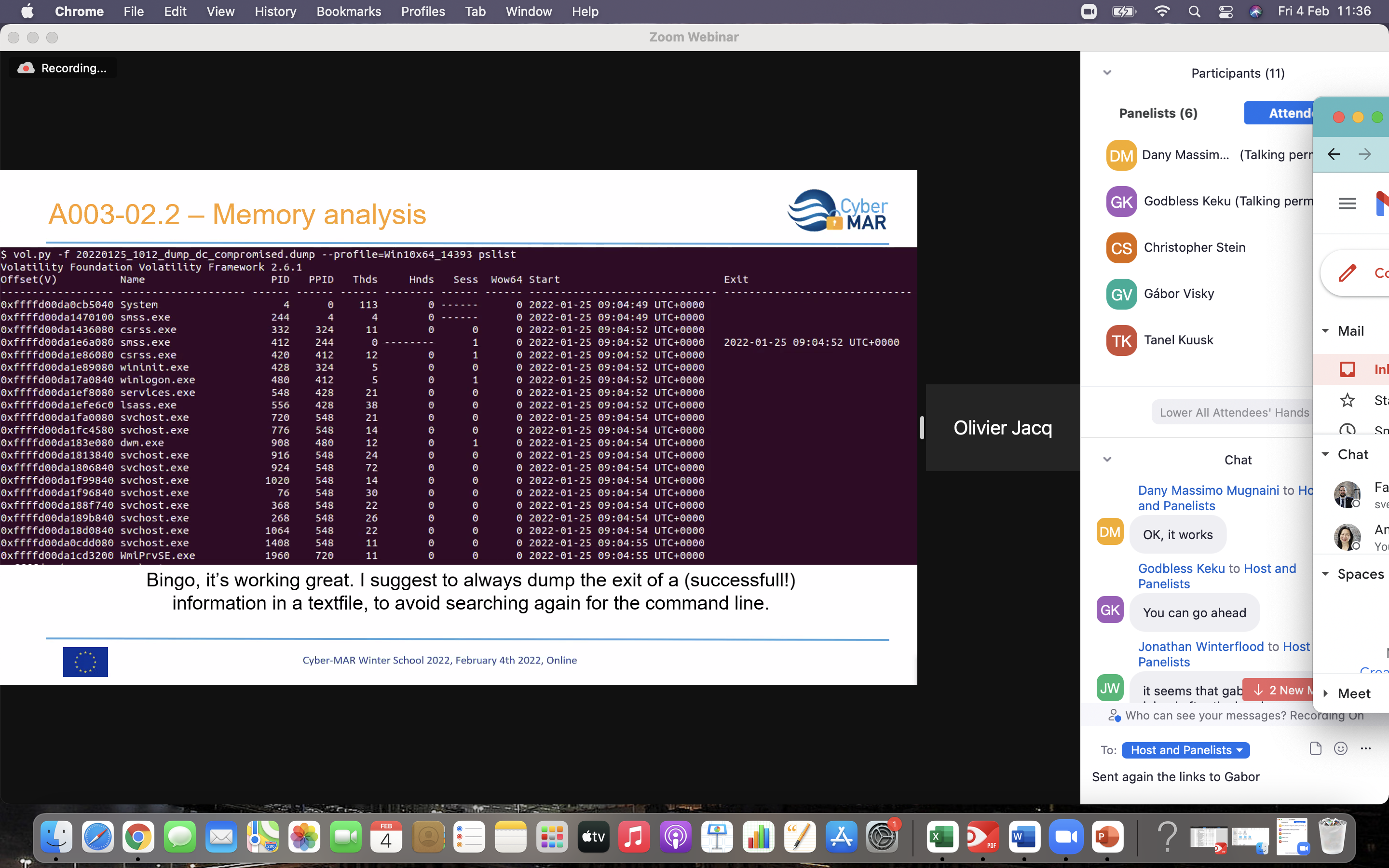
Task: Switch to the Panelists (6) tab
Action: [1157, 113]
